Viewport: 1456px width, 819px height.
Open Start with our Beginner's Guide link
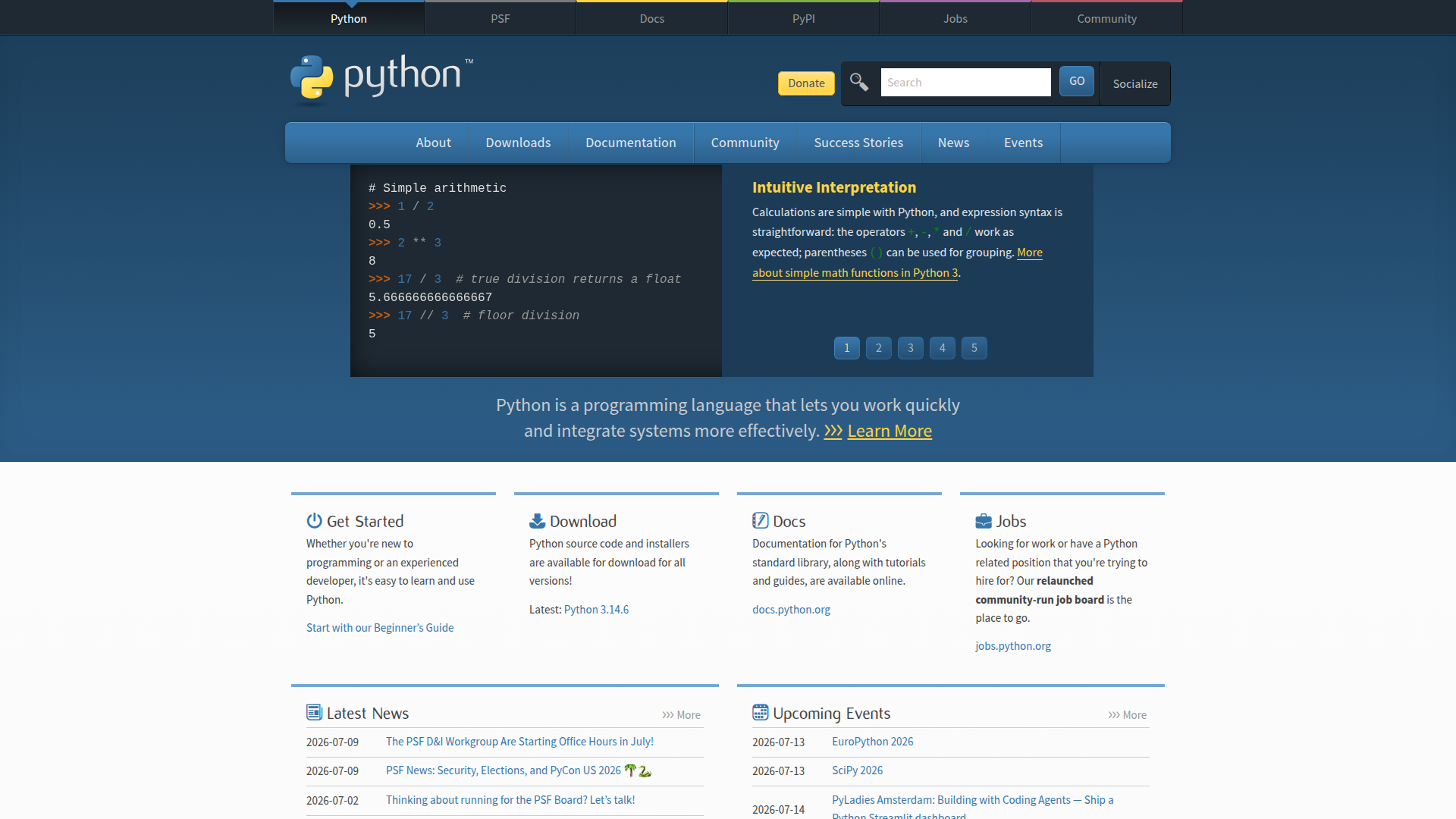click(380, 628)
